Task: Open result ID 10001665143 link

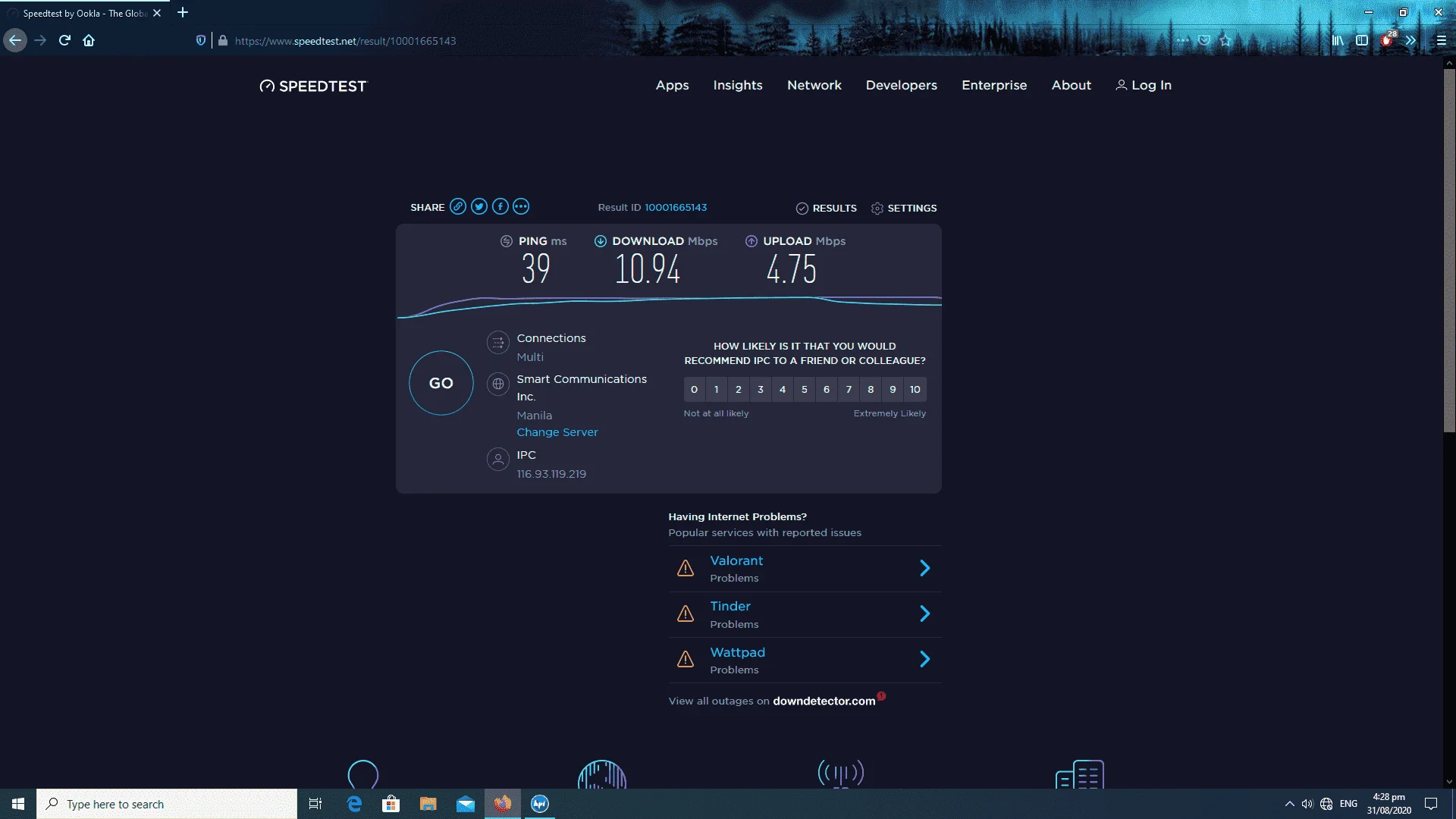Action: coord(676,207)
